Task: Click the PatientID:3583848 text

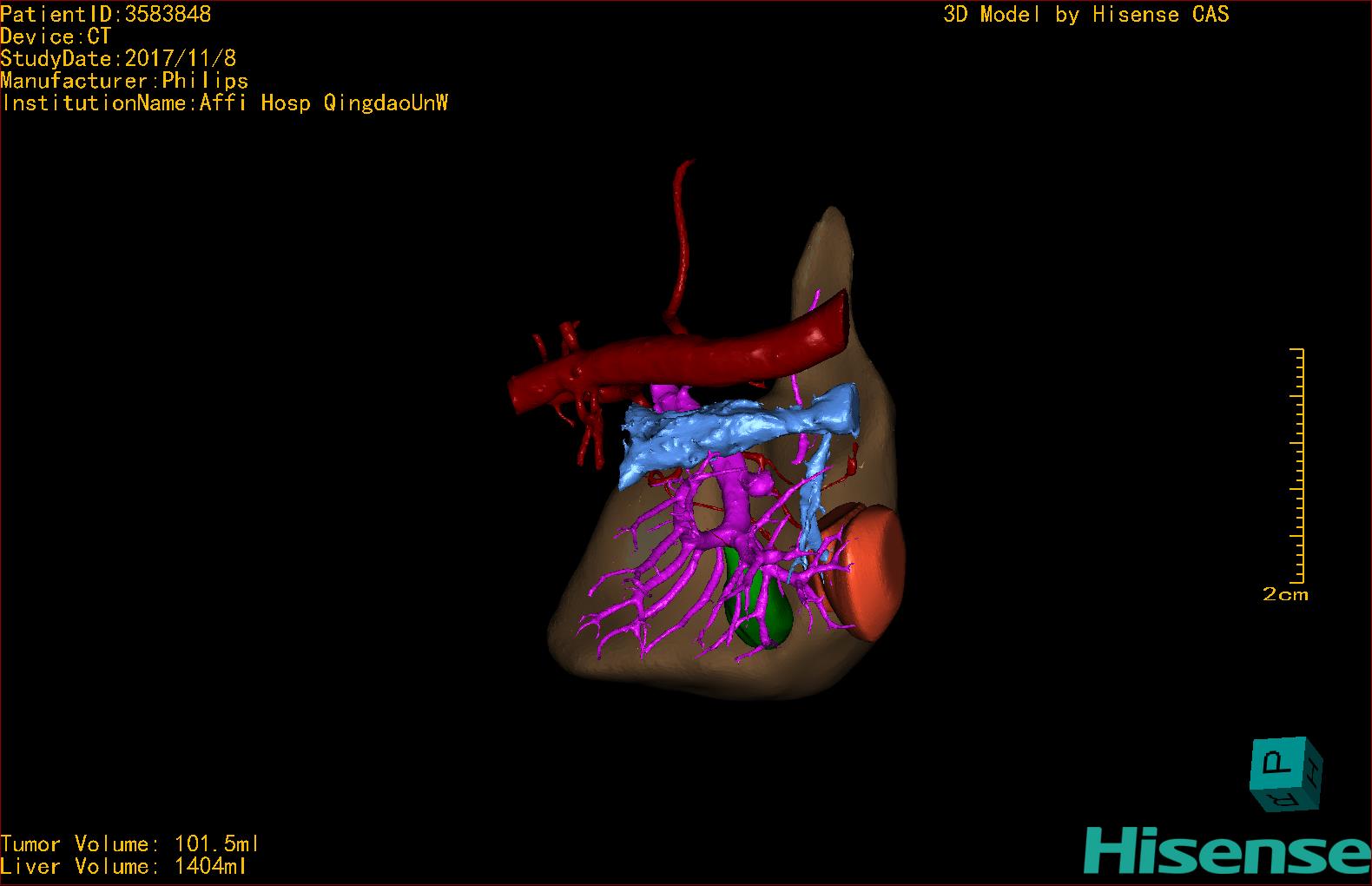Action: 105,14
